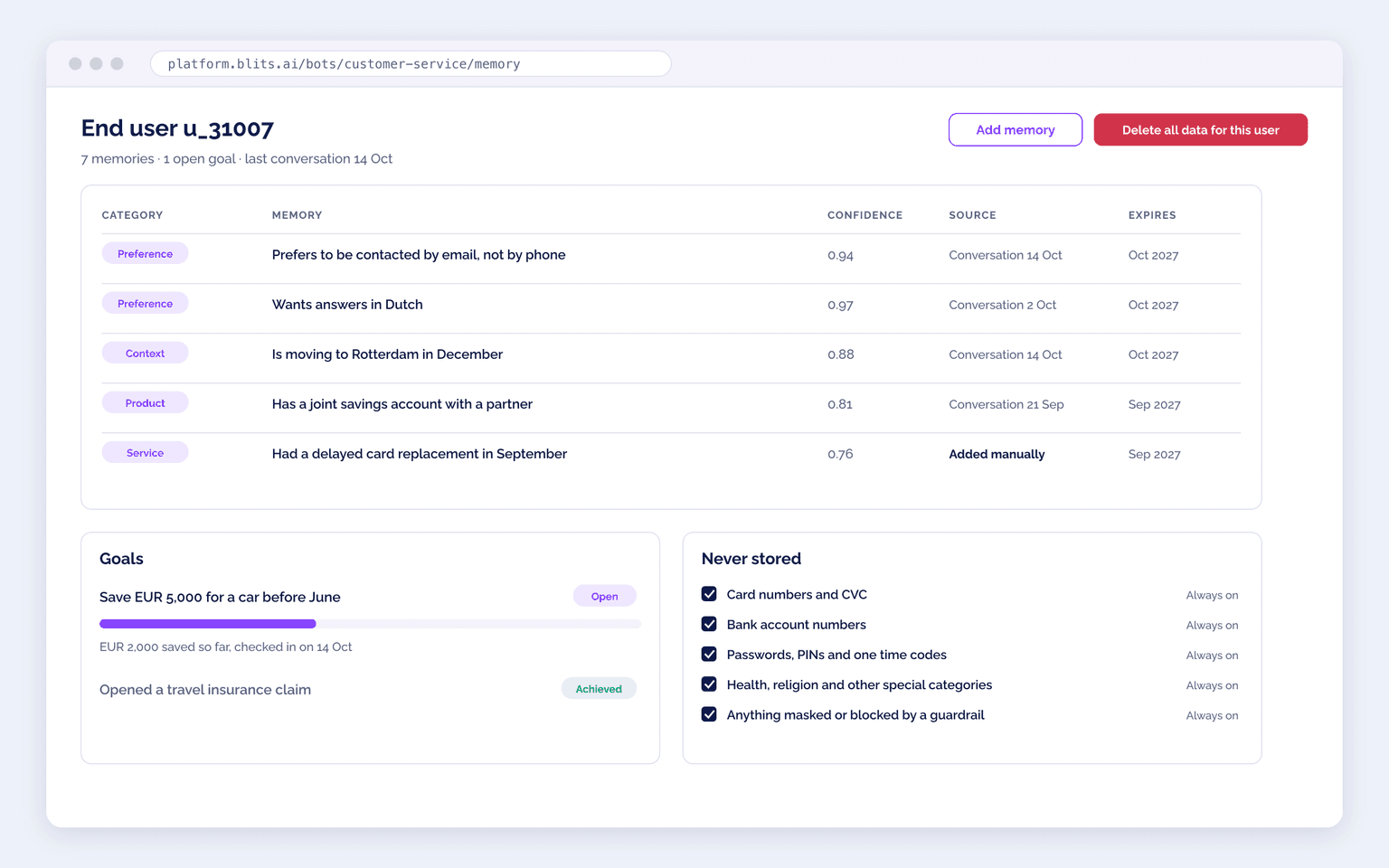This screenshot has width=1389, height=868.
Task: Toggle Card numbers and CVC checkbox
Action: pyautogui.click(x=709, y=594)
